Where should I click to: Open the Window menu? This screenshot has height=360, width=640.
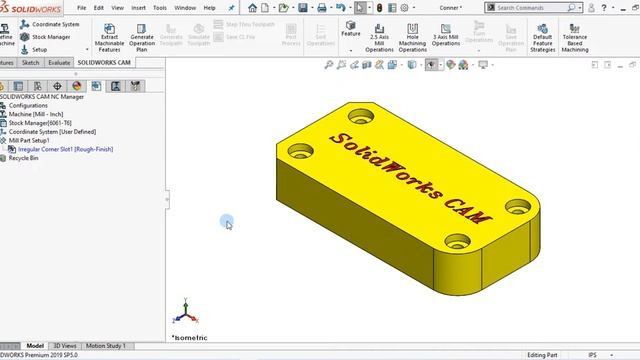point(185,8)
